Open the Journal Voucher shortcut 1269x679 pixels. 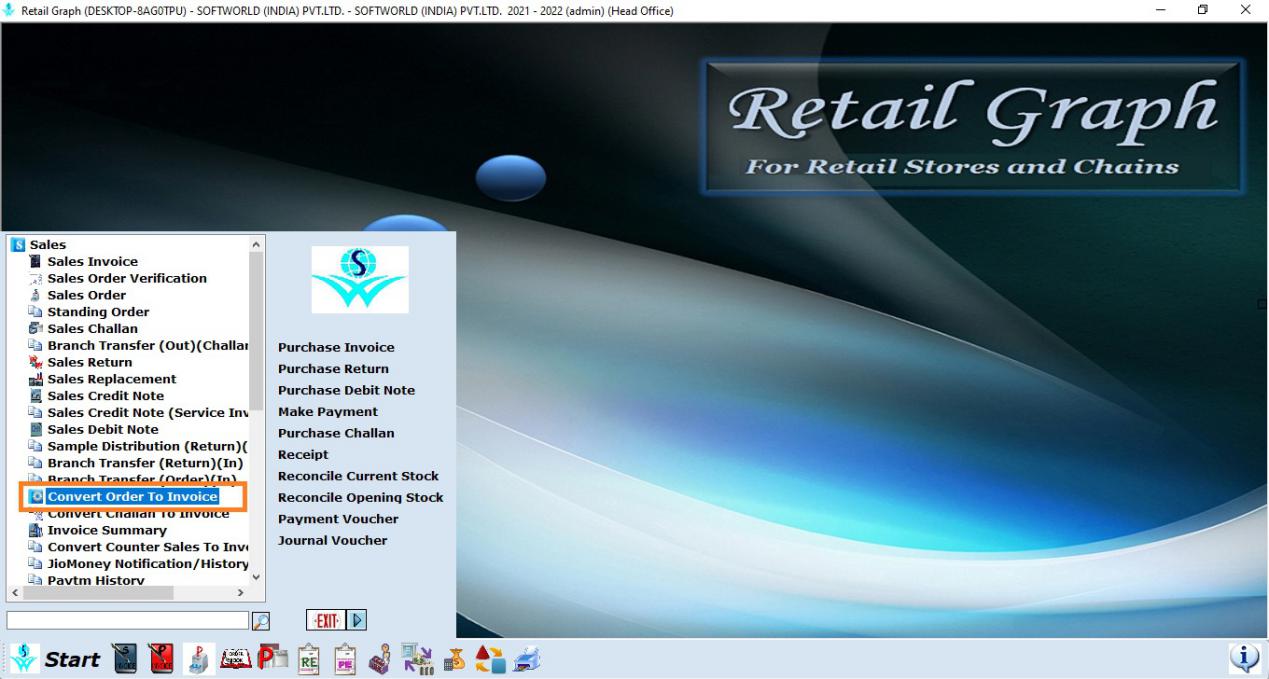333,541
